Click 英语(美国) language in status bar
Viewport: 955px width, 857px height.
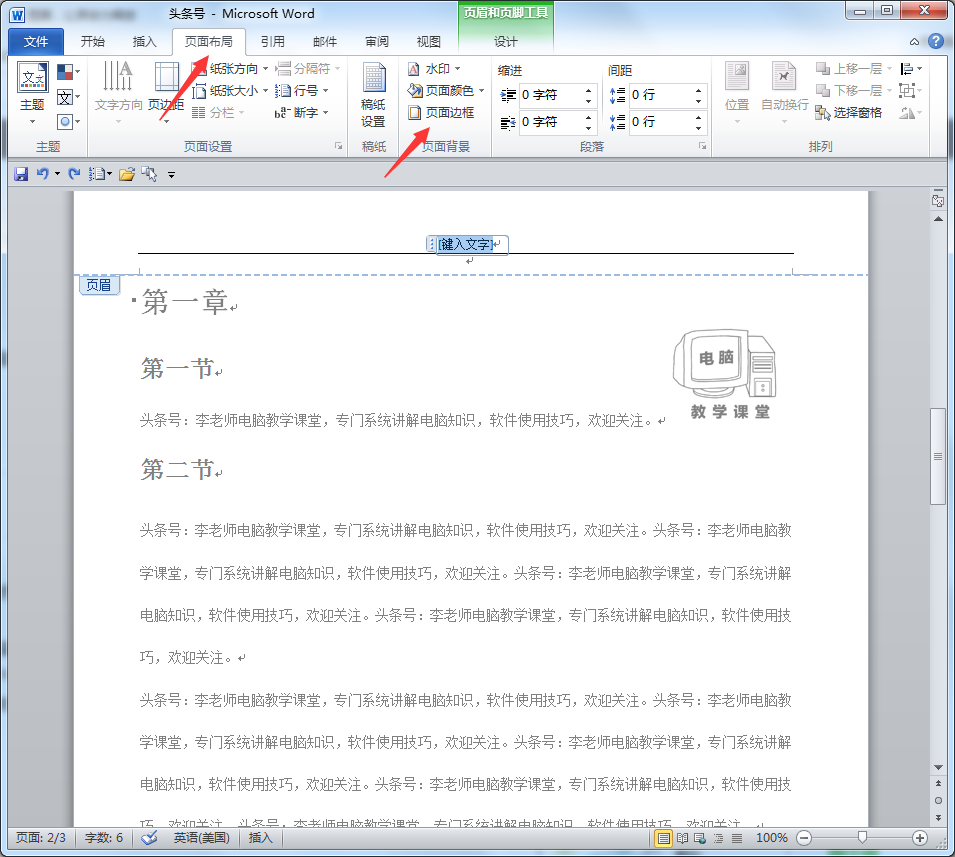coord(202,838)
